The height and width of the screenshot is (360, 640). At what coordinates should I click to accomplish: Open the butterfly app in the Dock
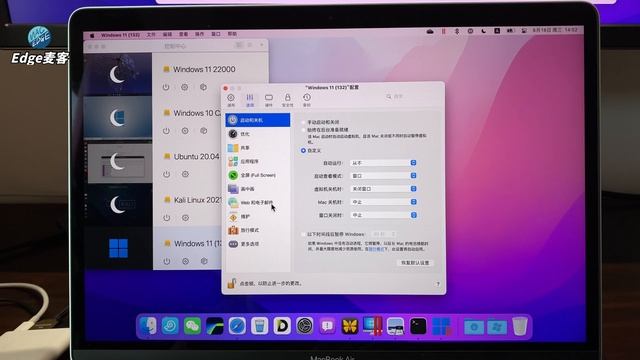click(350, 326)
